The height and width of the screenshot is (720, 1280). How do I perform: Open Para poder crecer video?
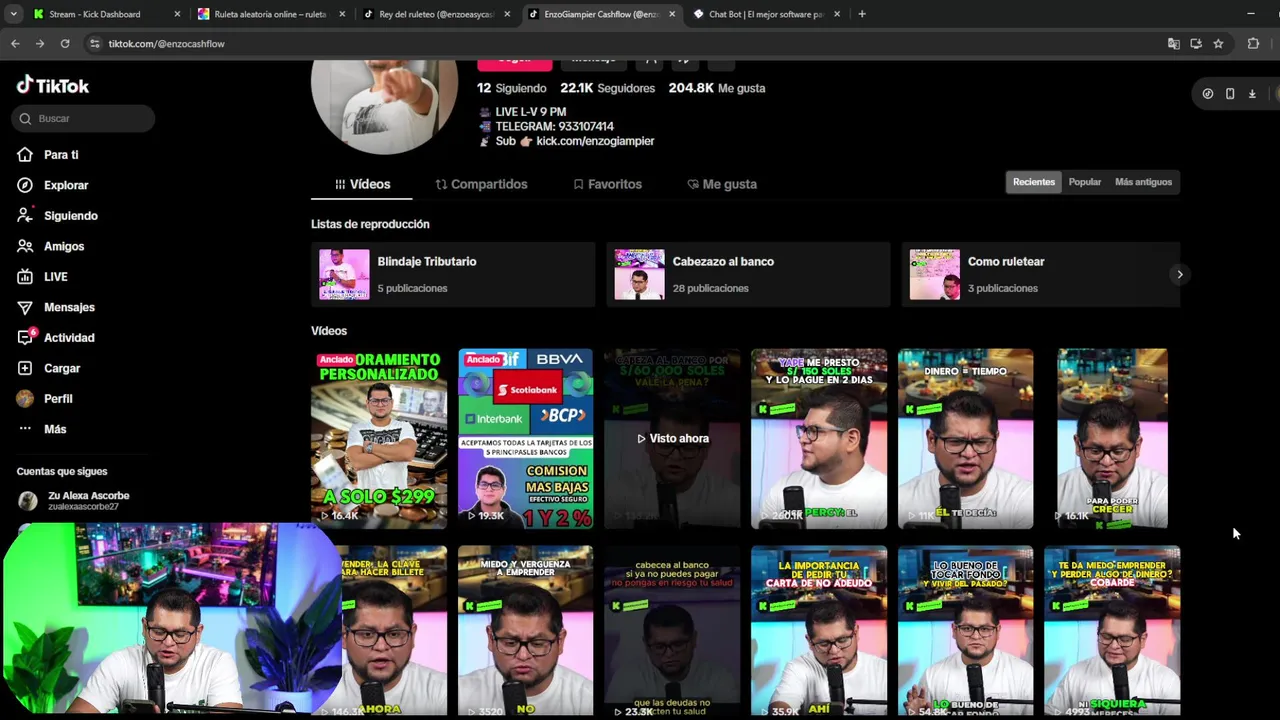[1112, 438]
